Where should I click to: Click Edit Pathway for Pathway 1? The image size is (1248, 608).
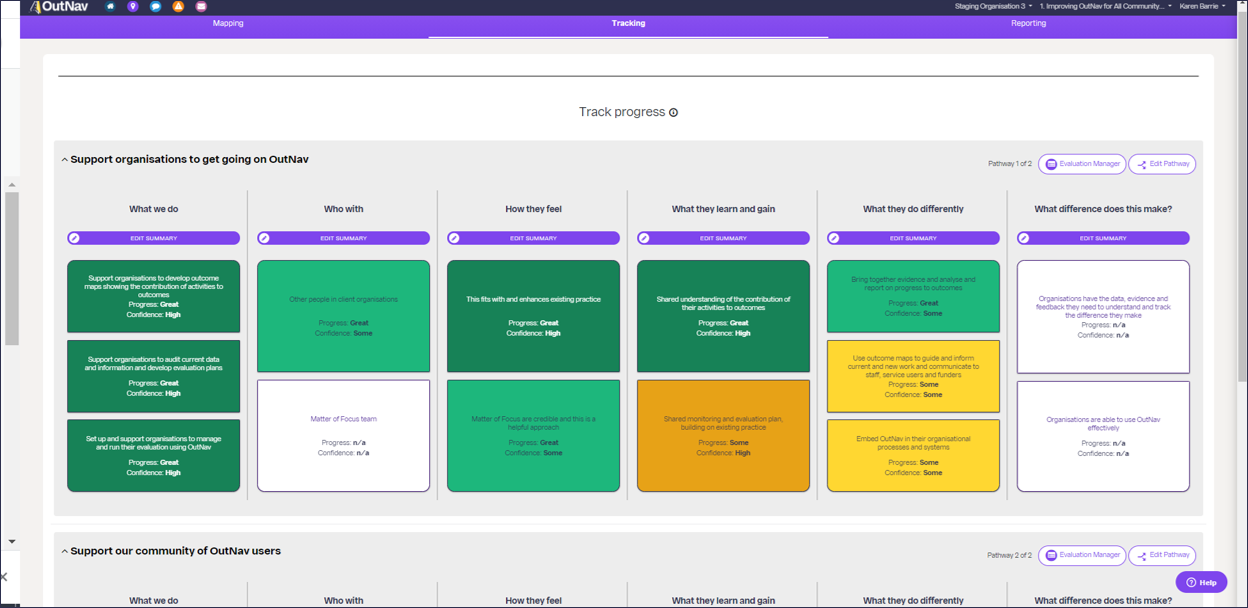coord(1162,164)
